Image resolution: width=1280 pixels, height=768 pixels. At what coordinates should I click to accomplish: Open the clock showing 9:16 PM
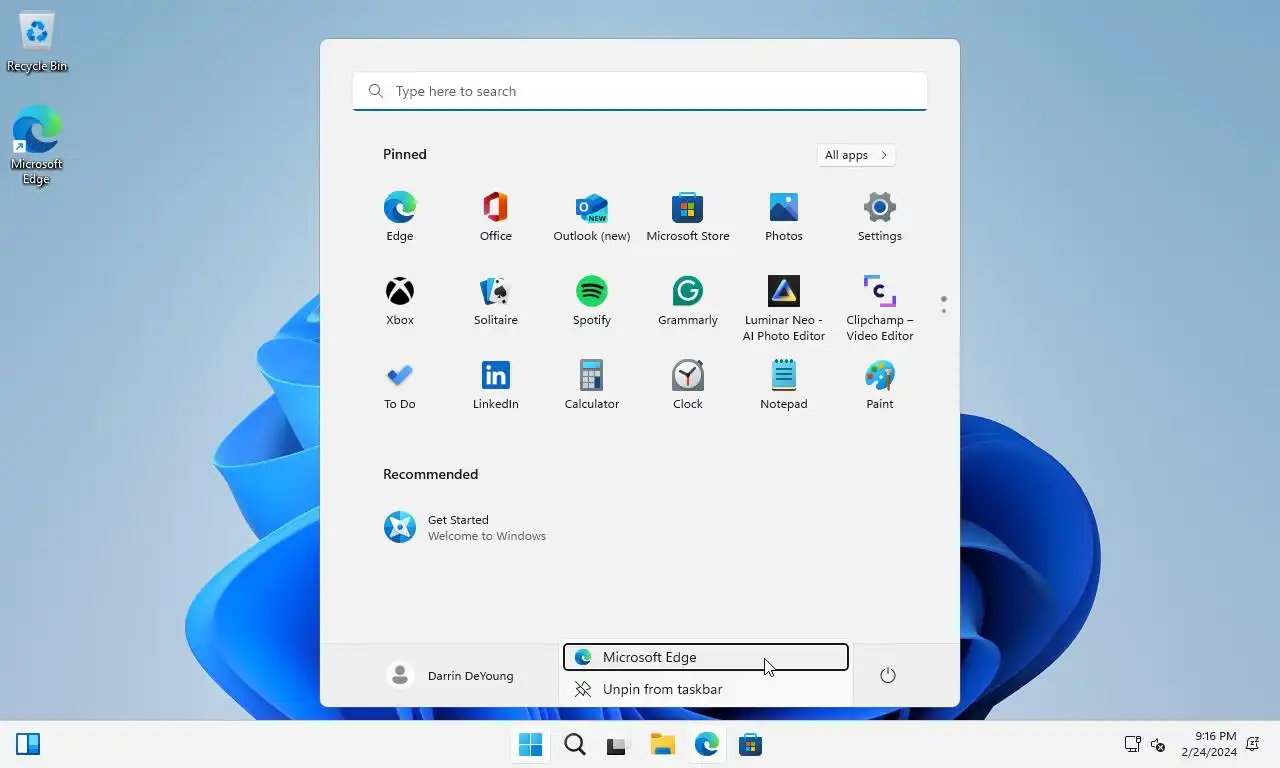[x=1209, y=744]
